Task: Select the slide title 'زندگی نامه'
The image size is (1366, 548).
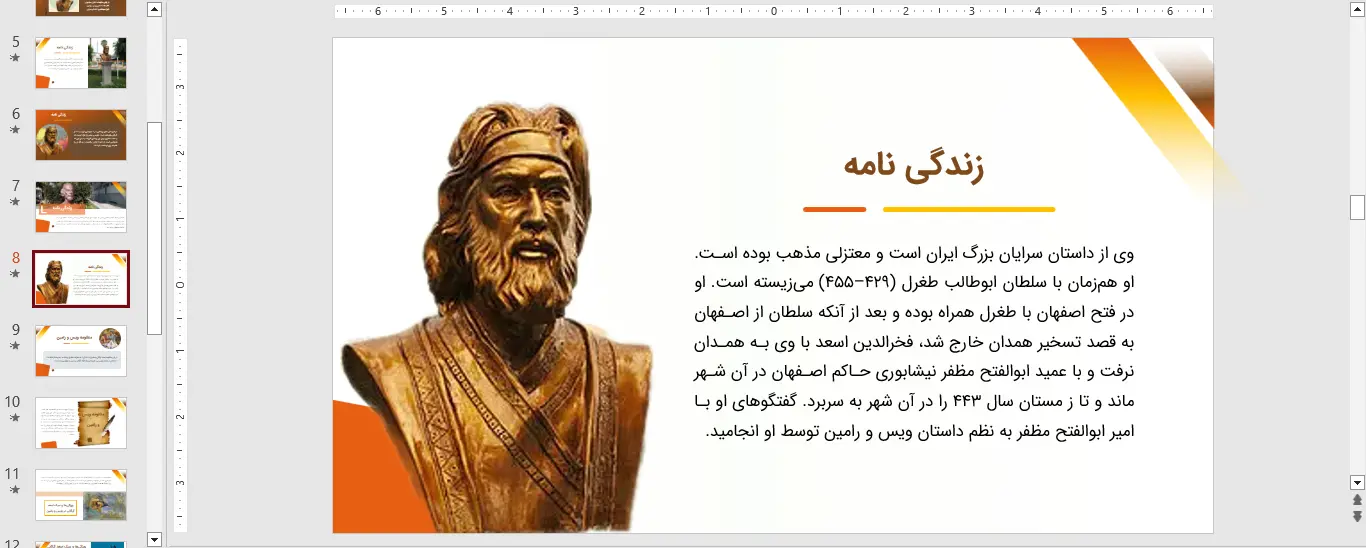Action: [x=914, y=167]
